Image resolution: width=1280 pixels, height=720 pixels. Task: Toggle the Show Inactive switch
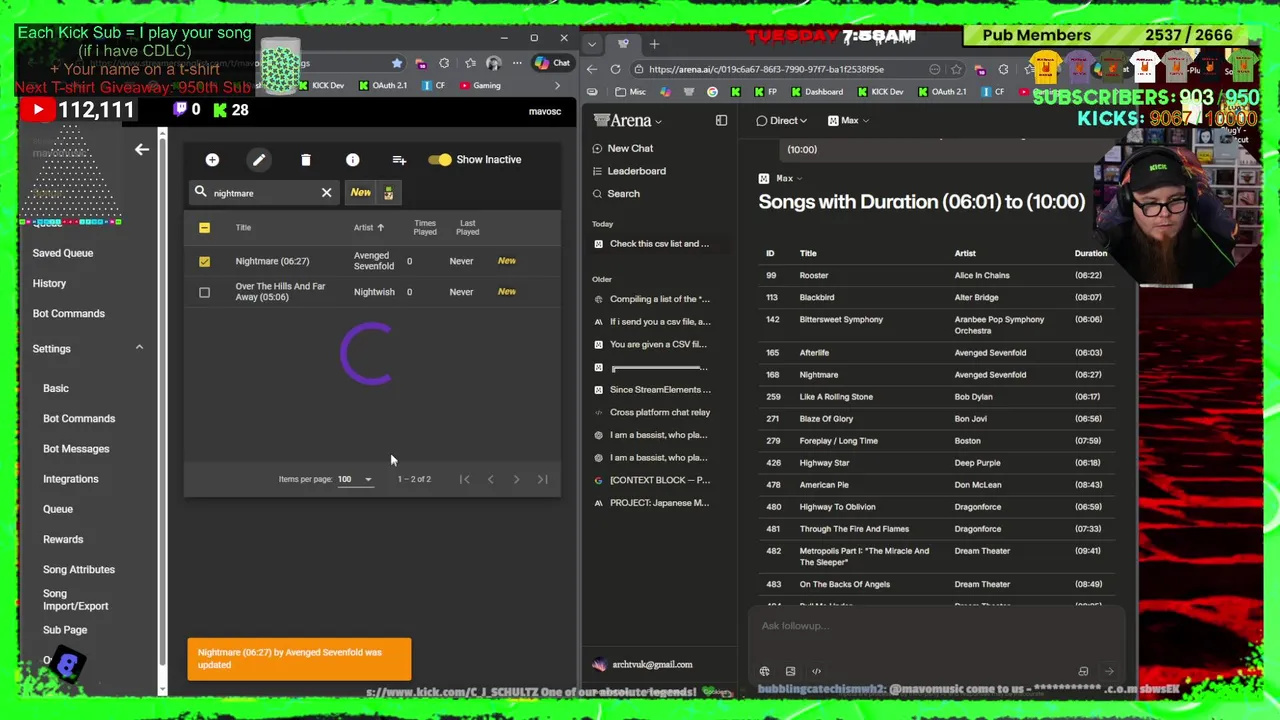click(x=439, y=160)
